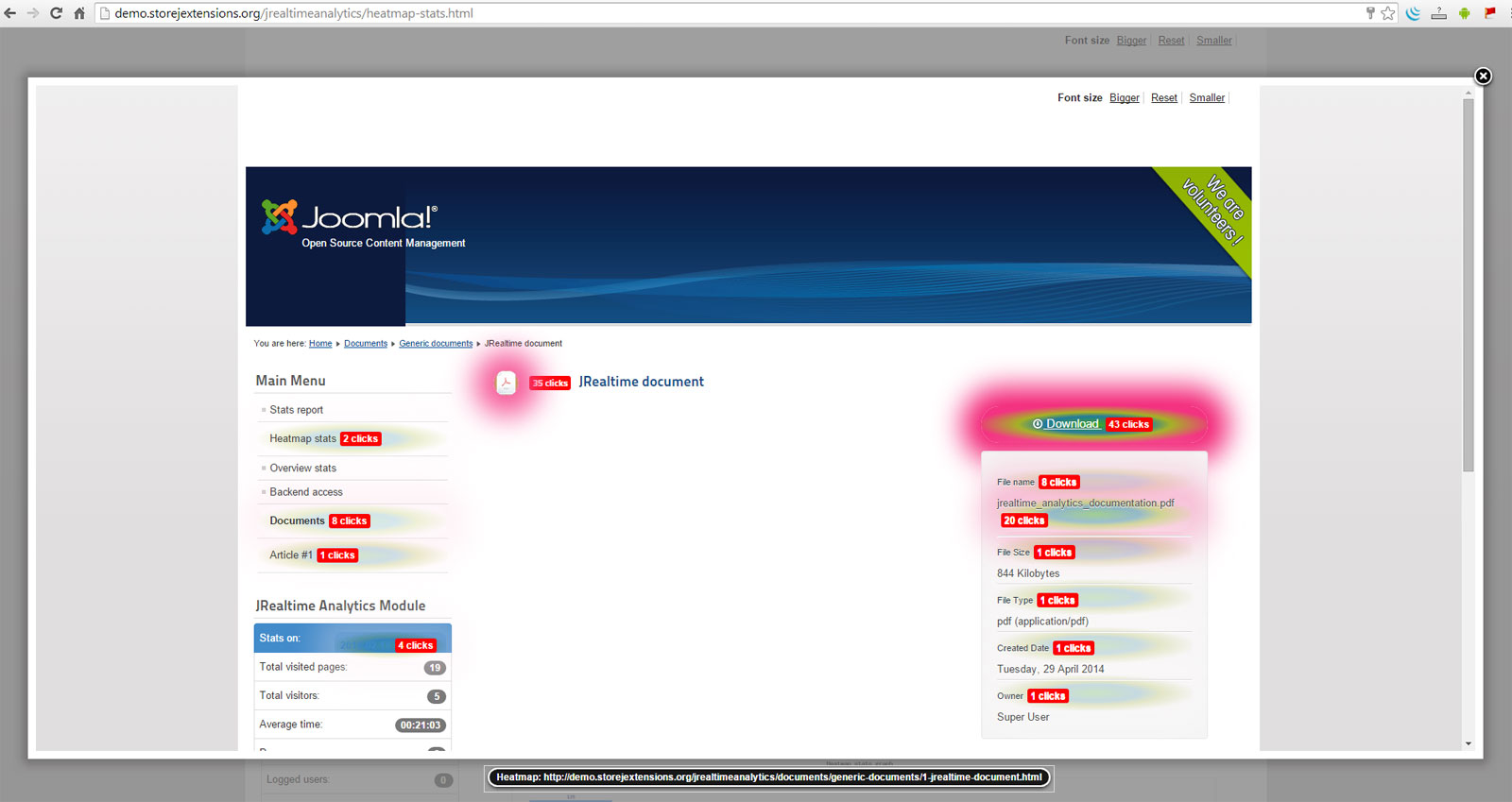This screenshot has height=802, width=1512.
Task: Click the red flag extension icon
Action: pyautogui.click(x=1490, y=12)
